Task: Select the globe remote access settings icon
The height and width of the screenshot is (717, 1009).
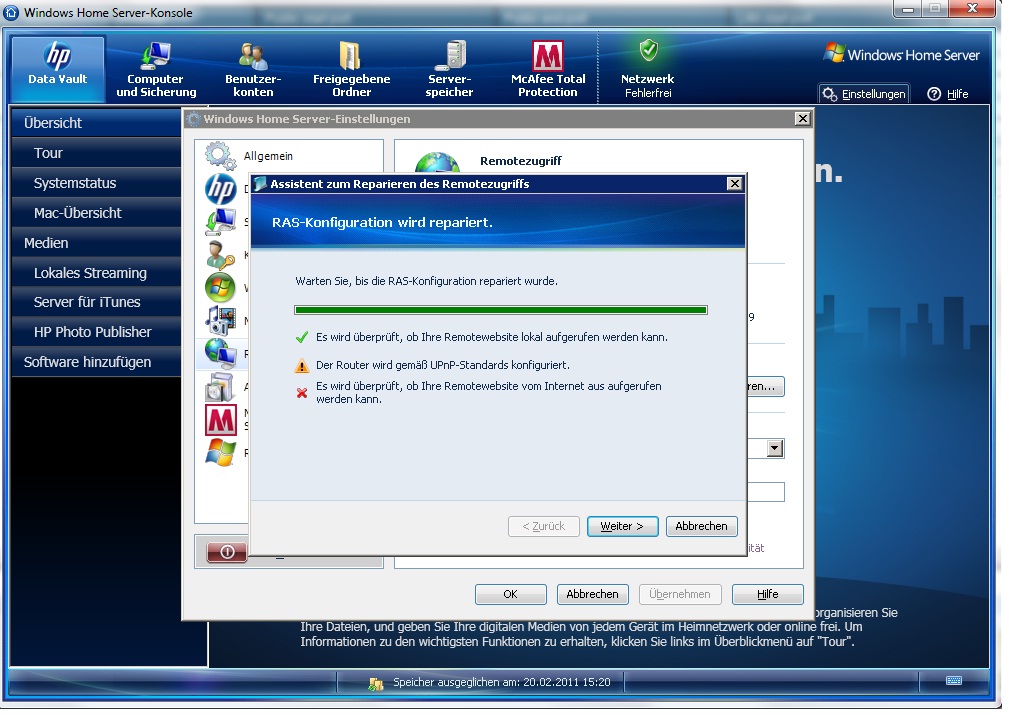Action: point(221,353)
